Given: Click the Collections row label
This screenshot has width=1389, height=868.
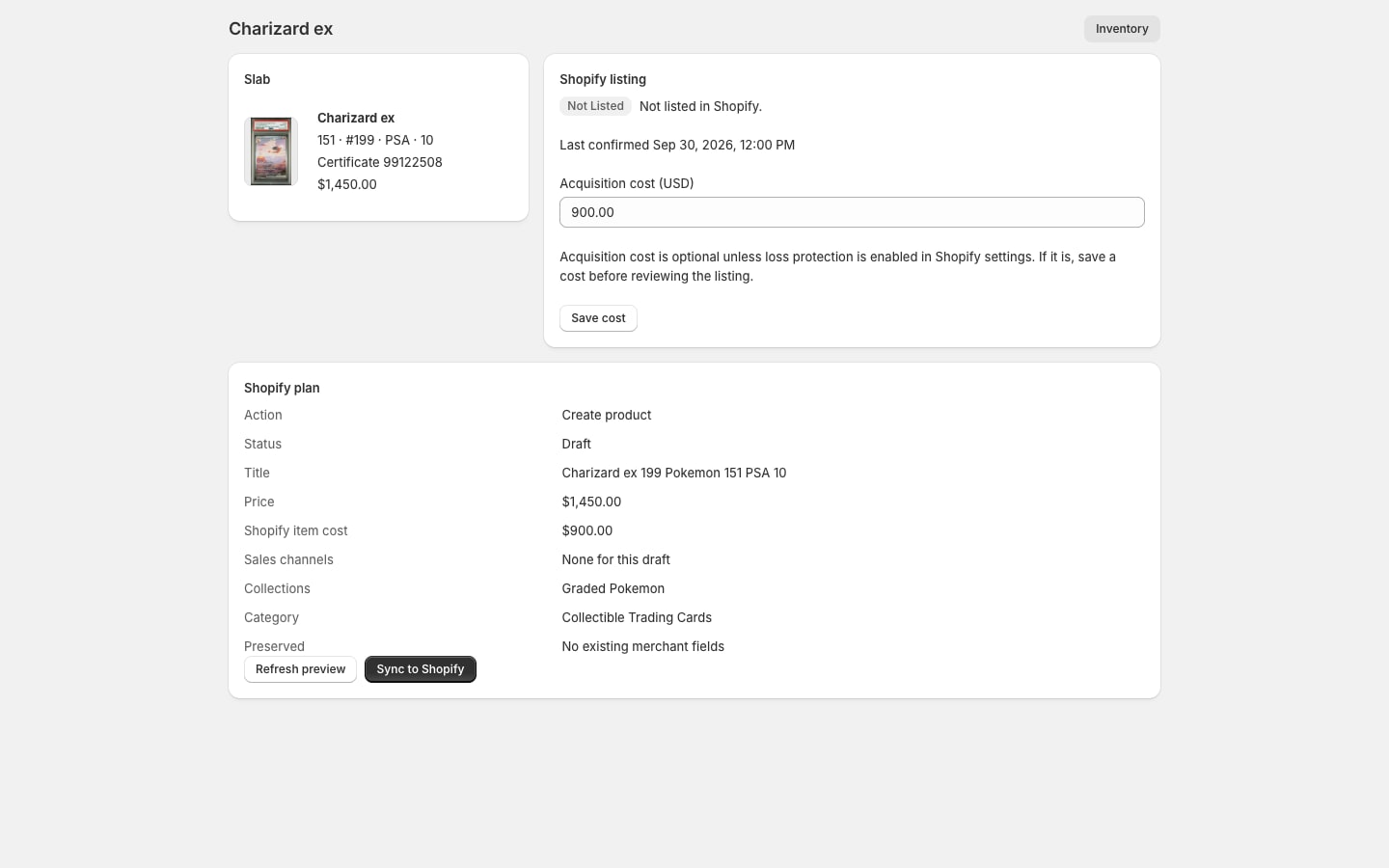Looking at the screenshot, I should point(277,588).
